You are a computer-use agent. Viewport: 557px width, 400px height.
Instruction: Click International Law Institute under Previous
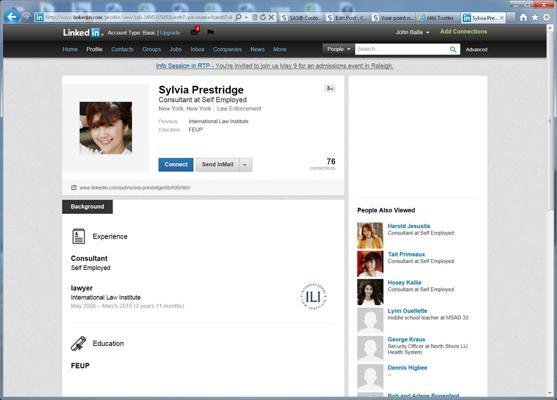click(x=218, y=121)
